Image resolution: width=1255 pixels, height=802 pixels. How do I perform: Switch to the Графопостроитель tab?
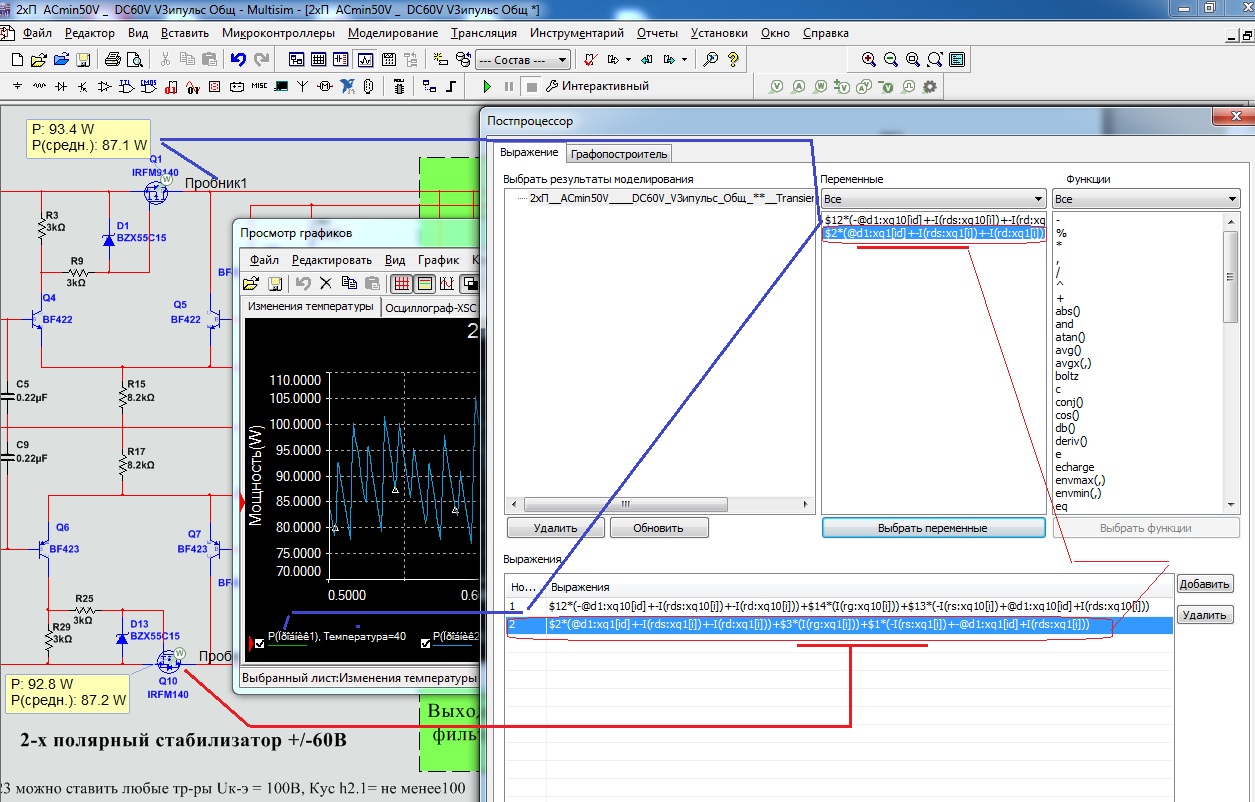point(619,153)
